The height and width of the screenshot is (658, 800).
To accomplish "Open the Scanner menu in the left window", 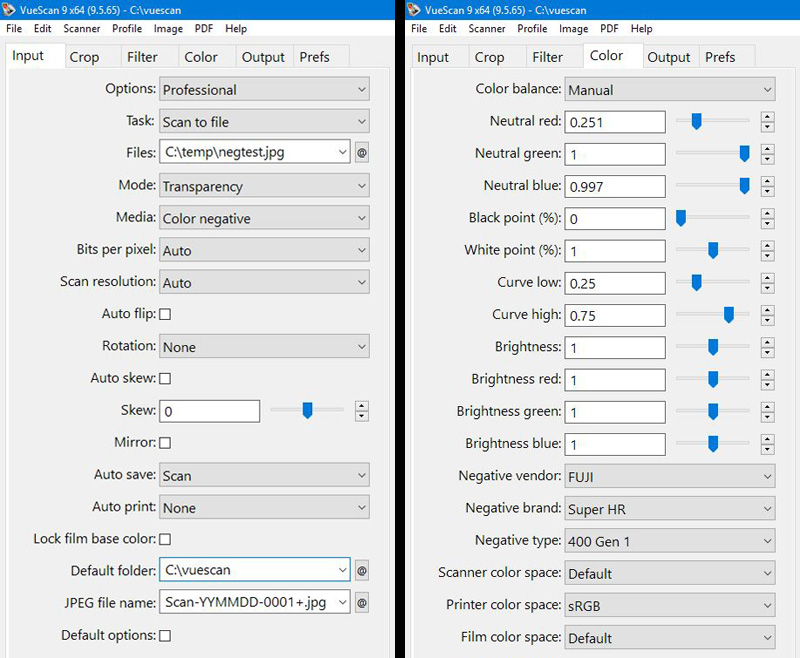I will point(81,29).
